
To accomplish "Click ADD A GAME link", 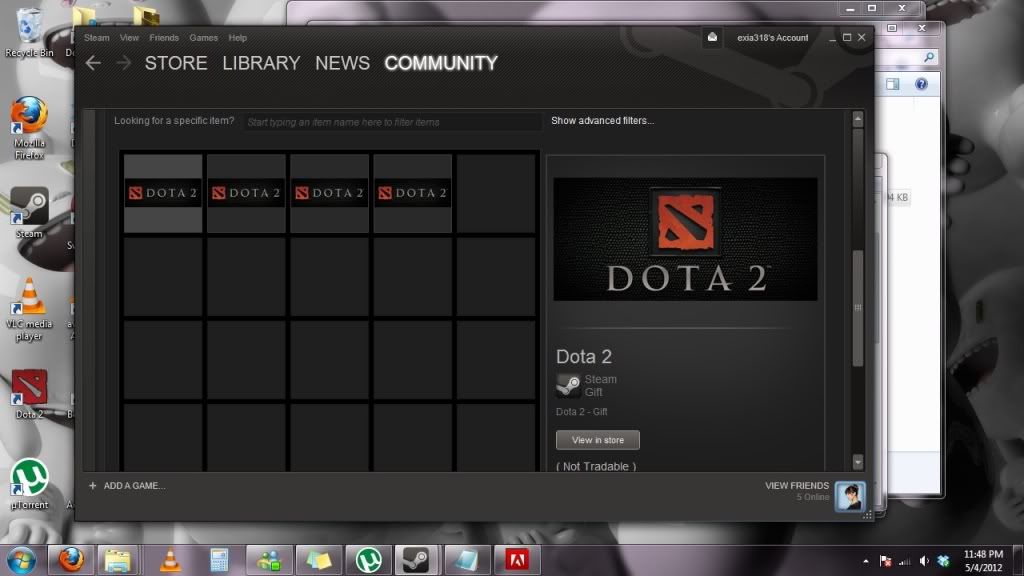I will 134,485.
